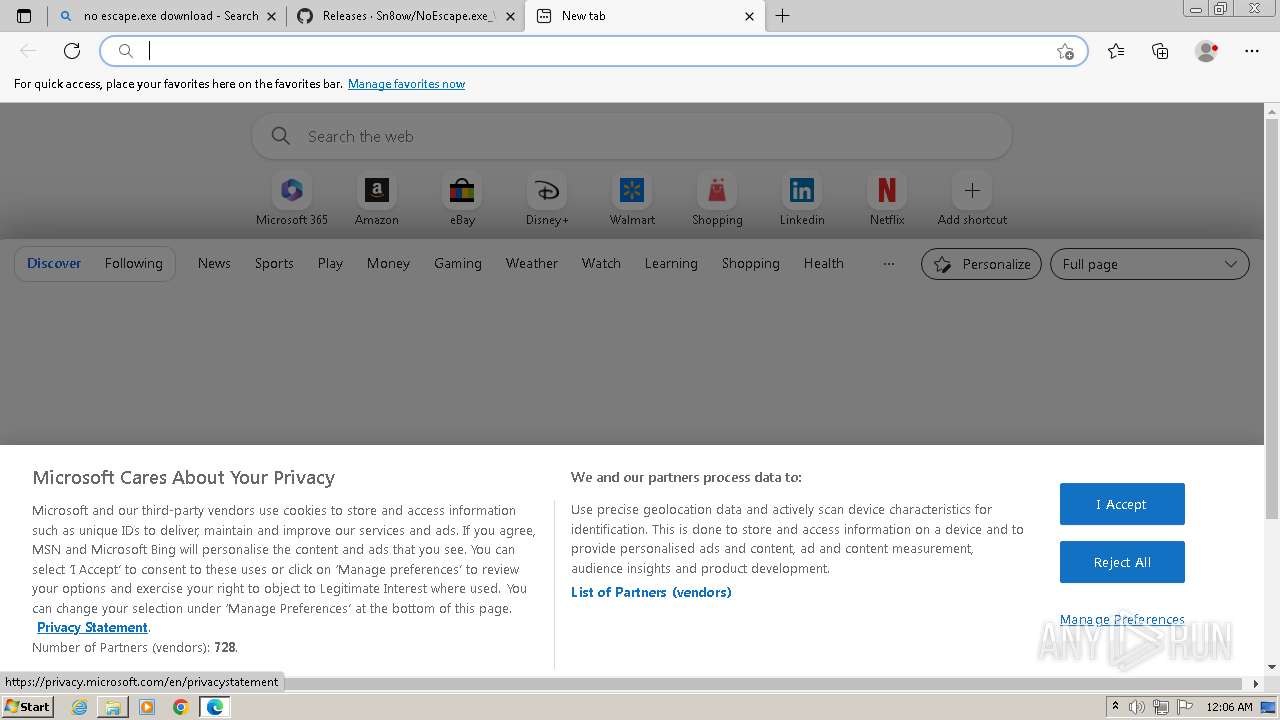This screenshot has height=720, width=1280.
Task: Open the Amazon shortcut tile
Action: (377, 199)
